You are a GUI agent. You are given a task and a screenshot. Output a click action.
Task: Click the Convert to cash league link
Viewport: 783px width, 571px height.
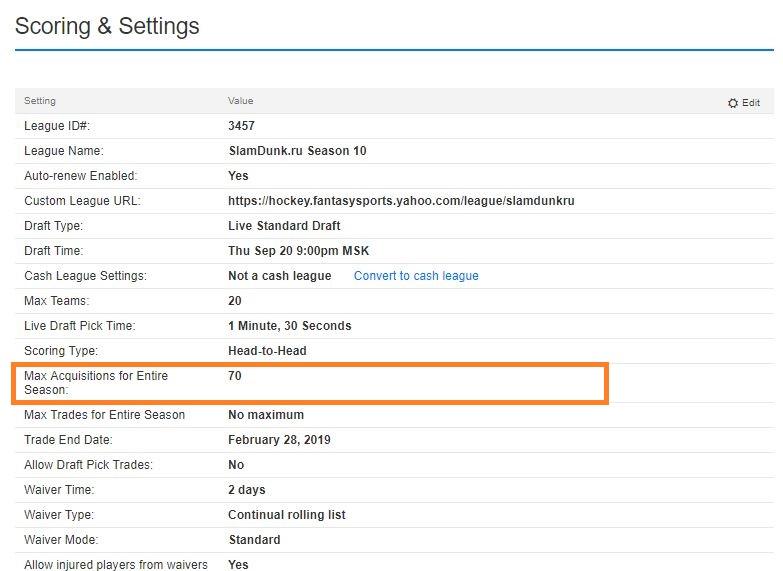point(416,276)
